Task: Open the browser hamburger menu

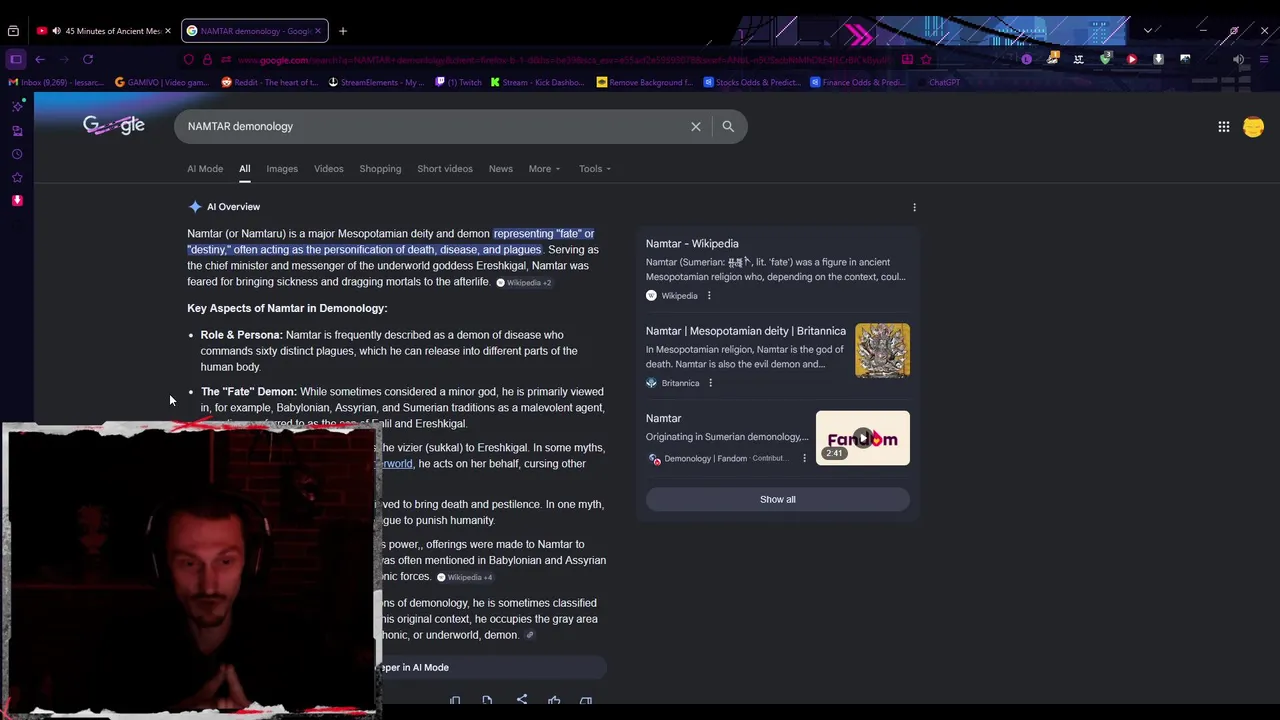Action: click(1264, 60)
